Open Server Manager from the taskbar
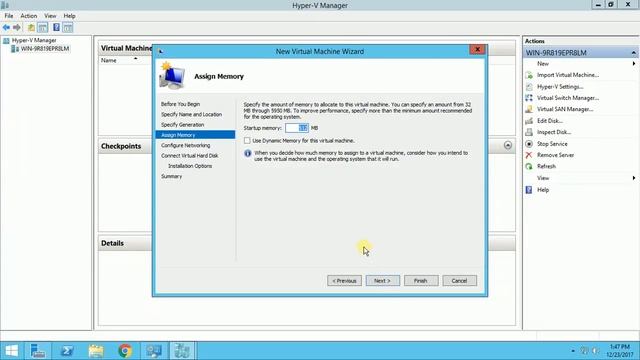Screen dimensions: 640x360 38,351
